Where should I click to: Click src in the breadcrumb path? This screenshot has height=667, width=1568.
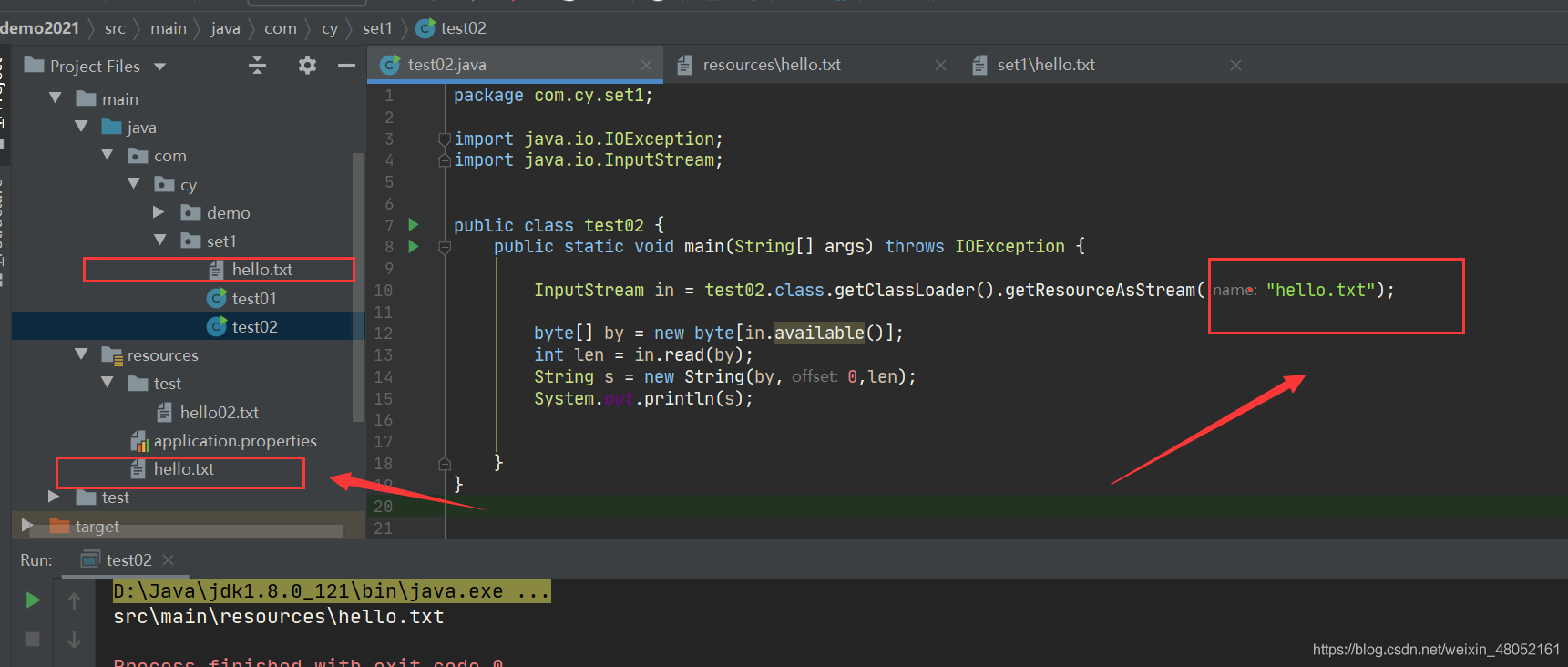point(115,28)
